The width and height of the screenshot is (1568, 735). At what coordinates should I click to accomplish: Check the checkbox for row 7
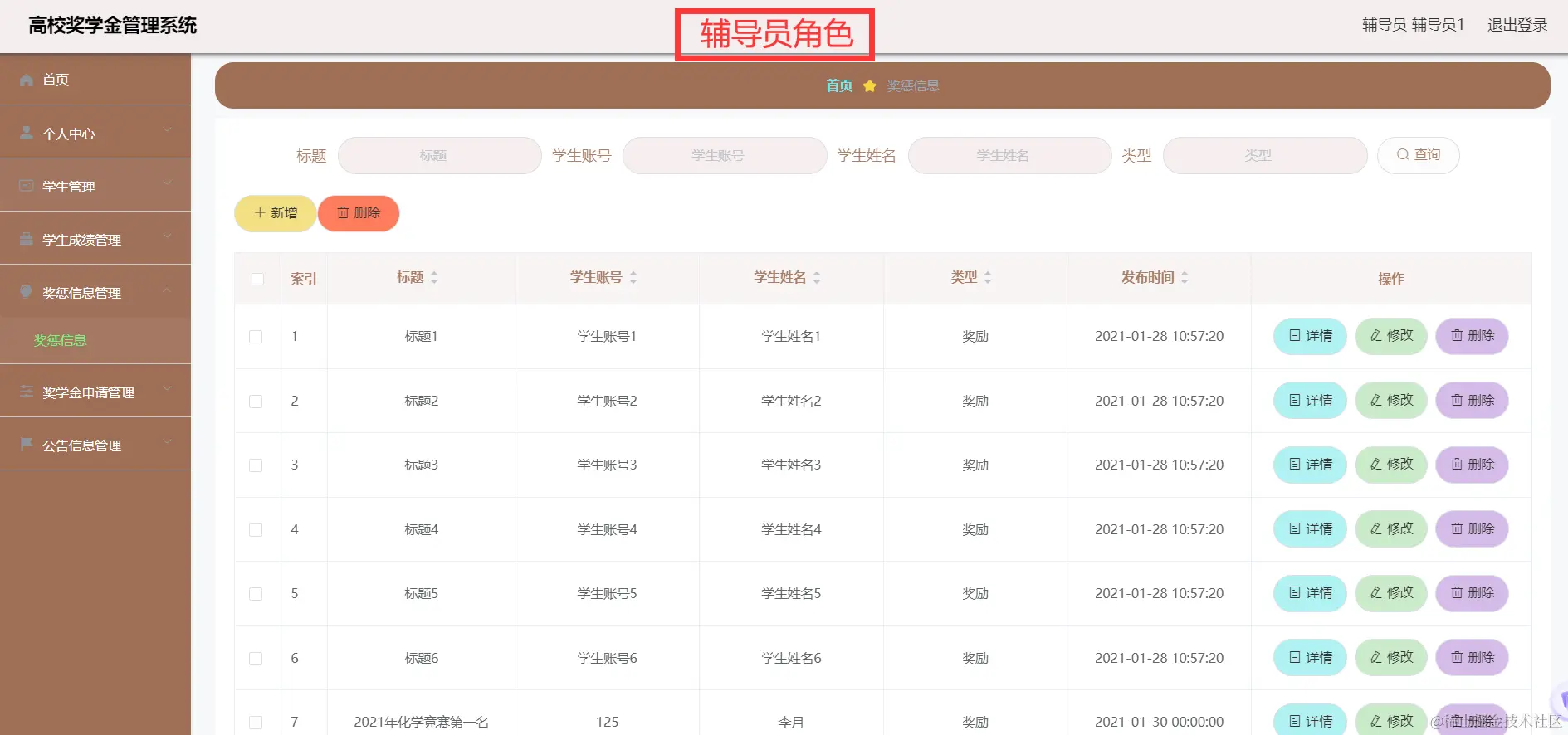[x=256, y=723]
